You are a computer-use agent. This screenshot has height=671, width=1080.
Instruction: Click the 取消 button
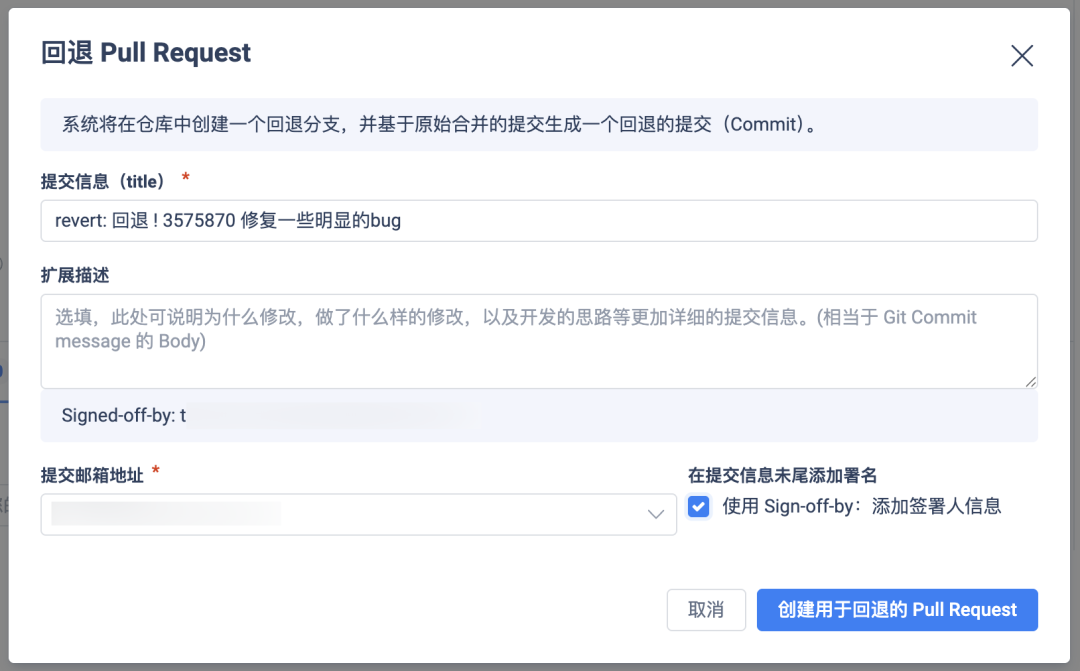click(x=706, y=609)
